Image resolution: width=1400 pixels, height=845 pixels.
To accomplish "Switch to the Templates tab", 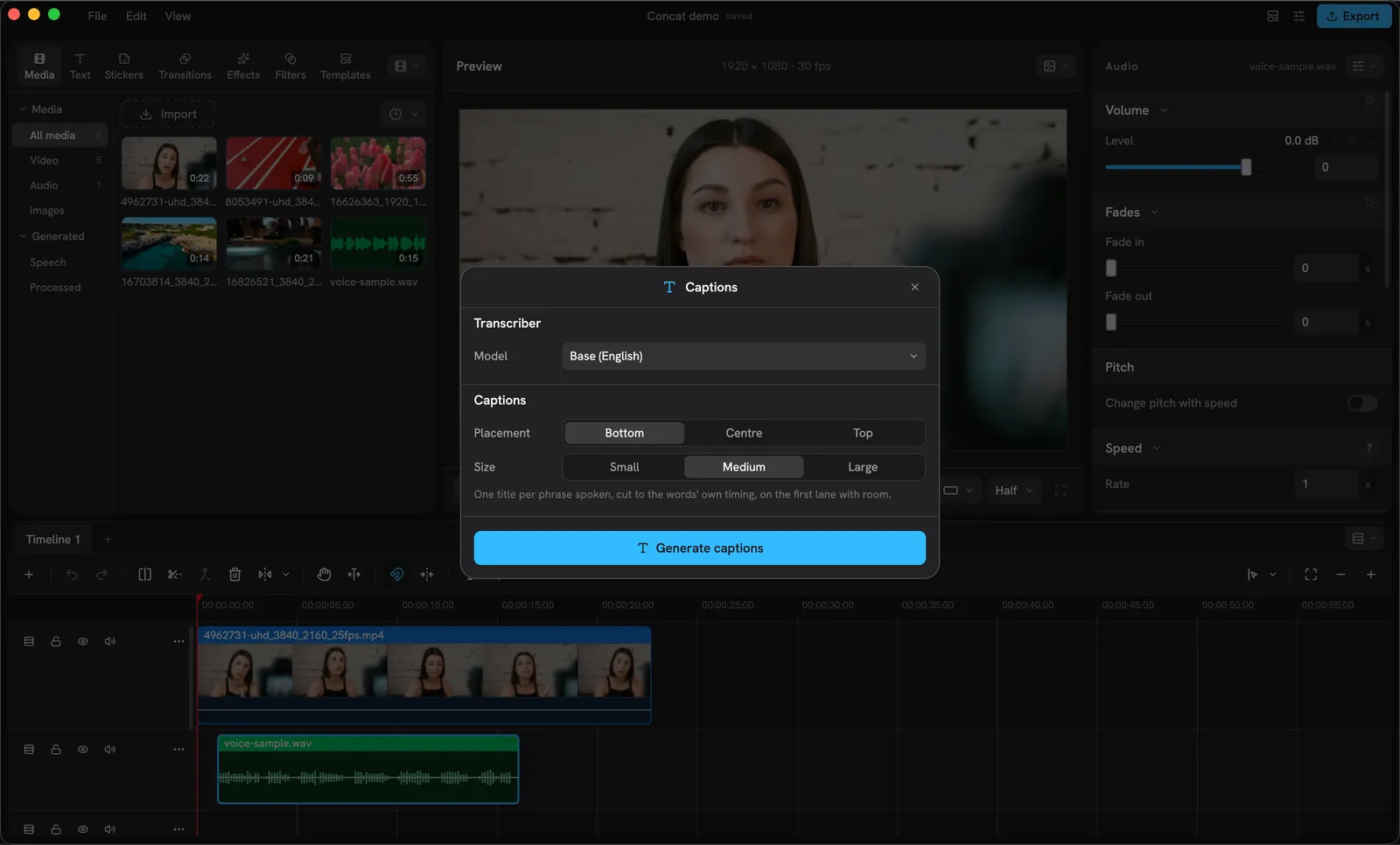I will coord(346,66).
